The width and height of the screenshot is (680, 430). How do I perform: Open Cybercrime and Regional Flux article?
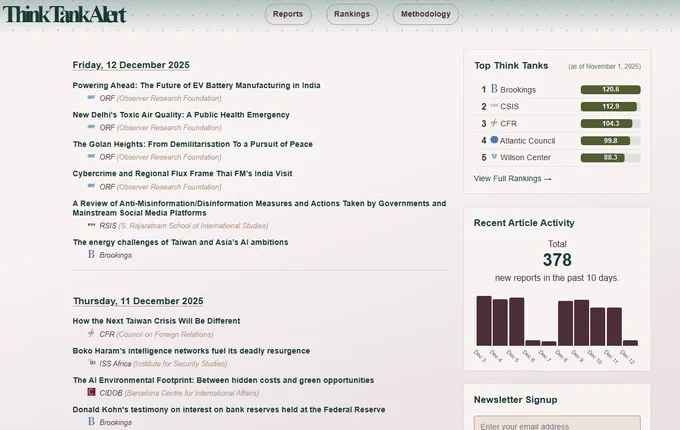[x=182, y=173]
